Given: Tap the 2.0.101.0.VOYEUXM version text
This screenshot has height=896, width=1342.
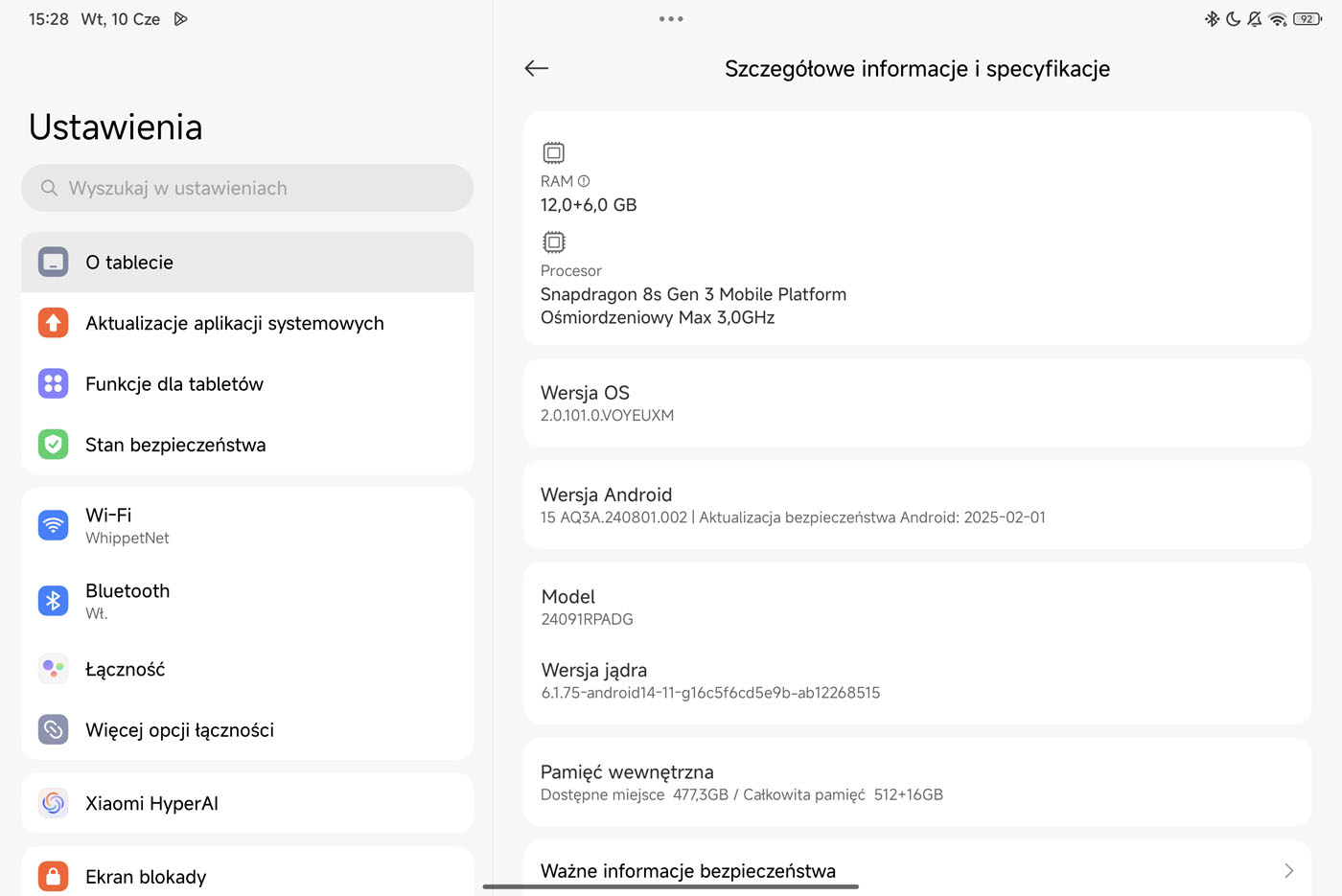Looking at the screenshot, I should (607, 415).
